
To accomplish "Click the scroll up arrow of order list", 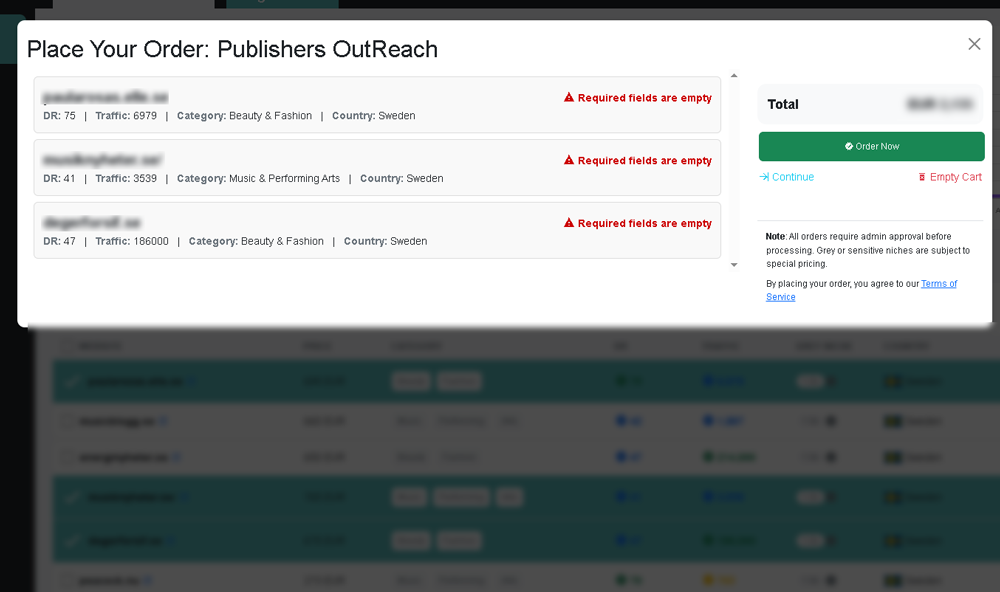I will pyautogui.click(x=734, y=76).
